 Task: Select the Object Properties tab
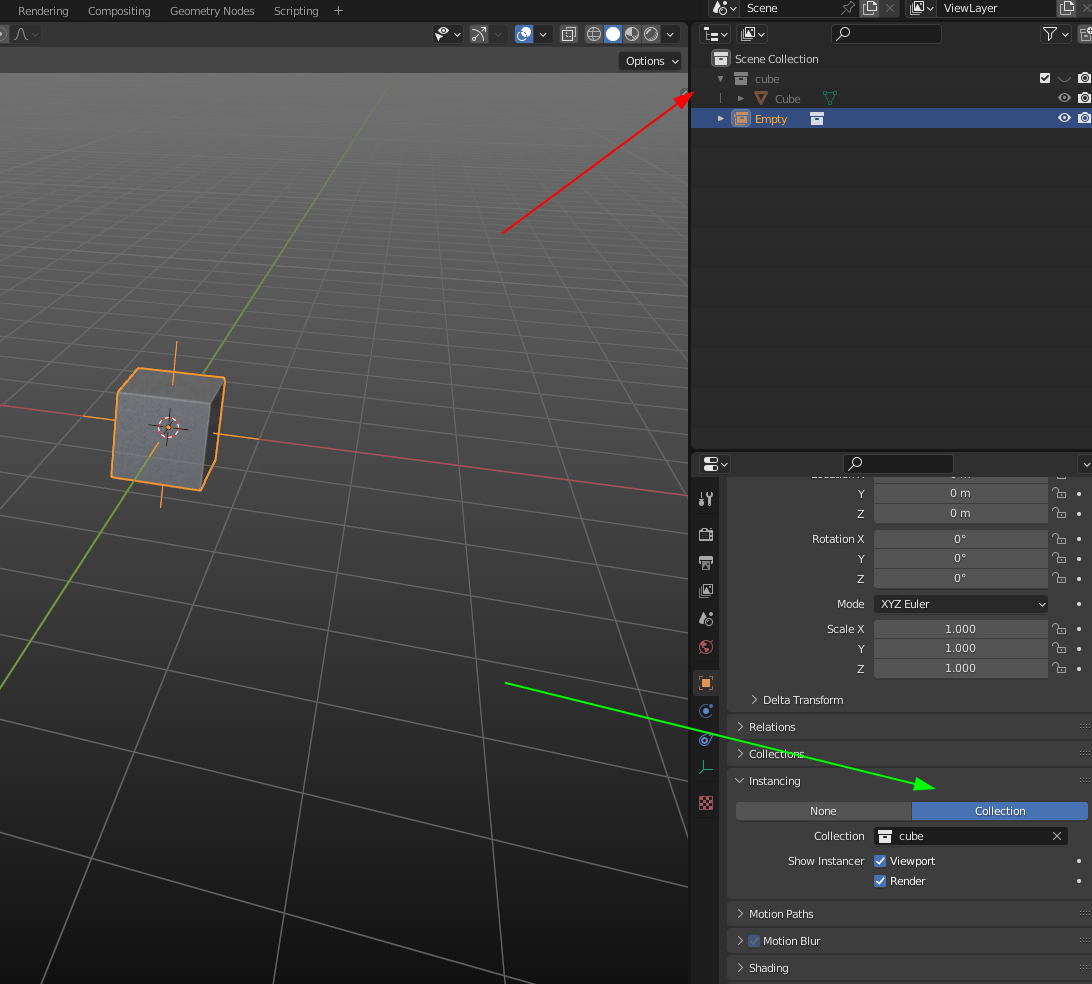pos(706,682)
